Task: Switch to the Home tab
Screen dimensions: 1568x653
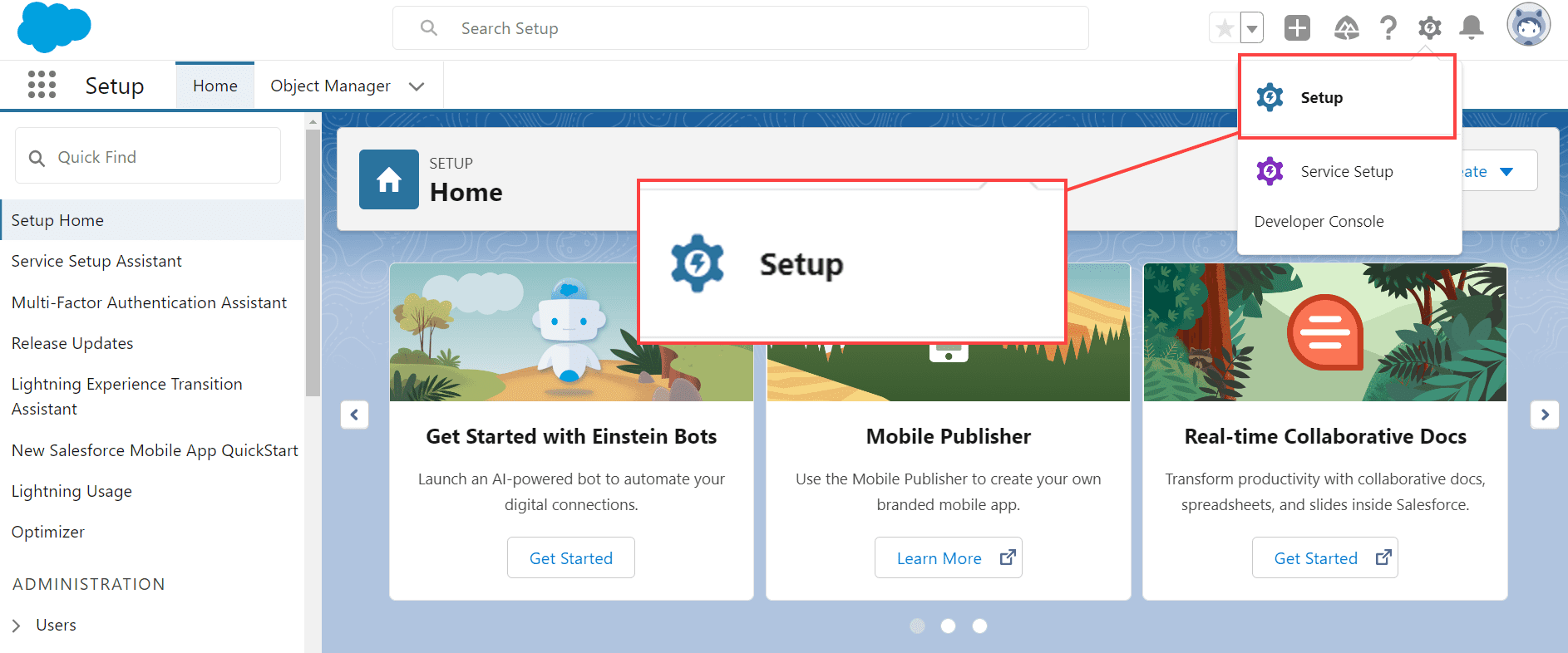Action: (215, 86)
